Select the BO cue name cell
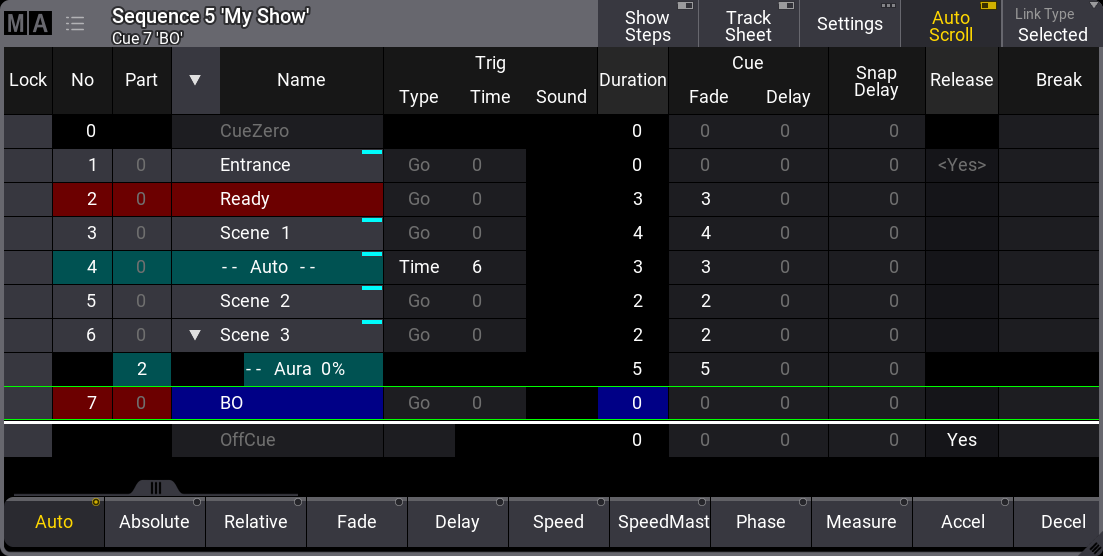This screenshot has width=1103, height=556. (277, 403)
